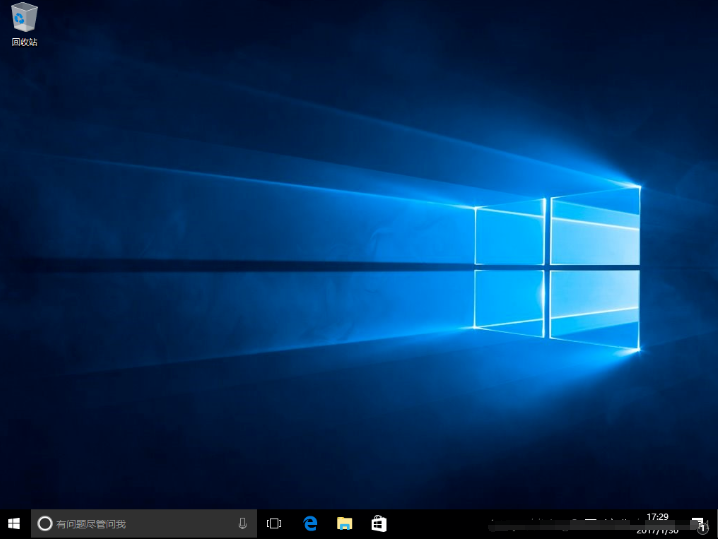Open Task View from the taskbar

274,523
